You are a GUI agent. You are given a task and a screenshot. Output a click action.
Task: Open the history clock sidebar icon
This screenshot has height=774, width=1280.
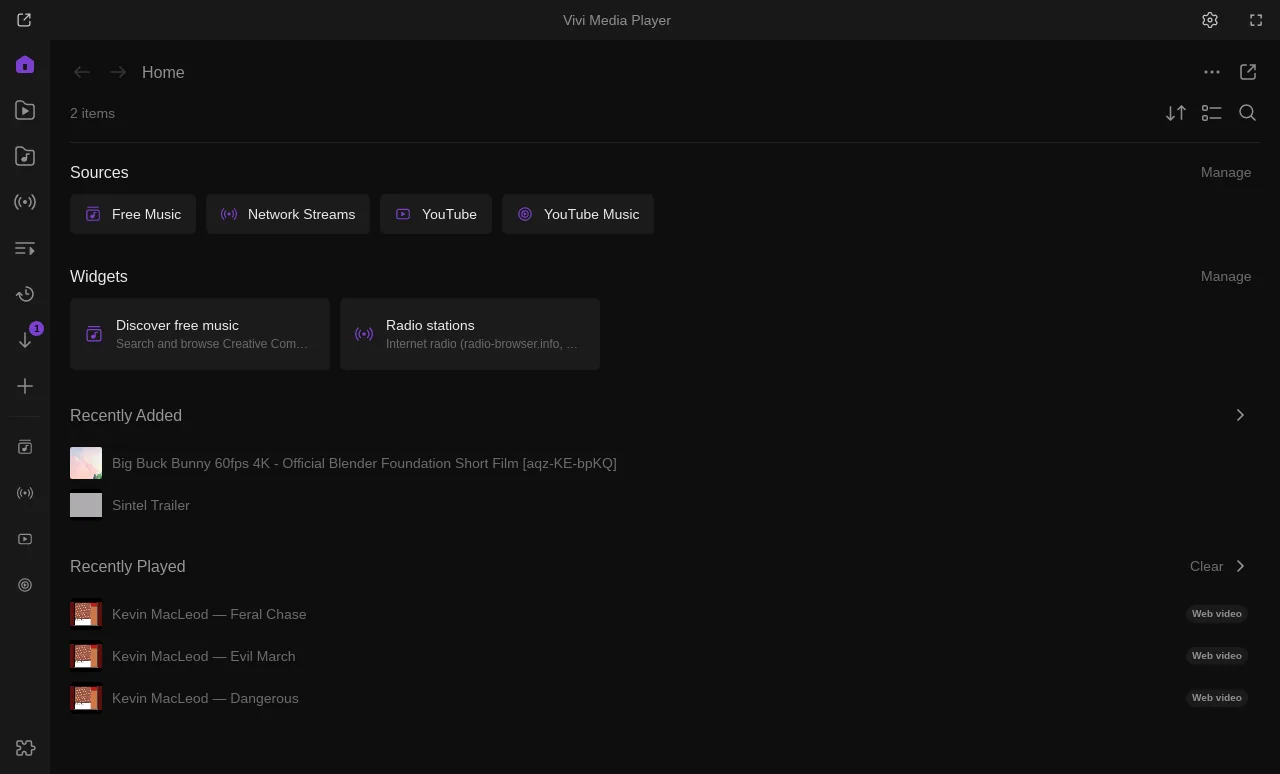click(x=25, y=294)
